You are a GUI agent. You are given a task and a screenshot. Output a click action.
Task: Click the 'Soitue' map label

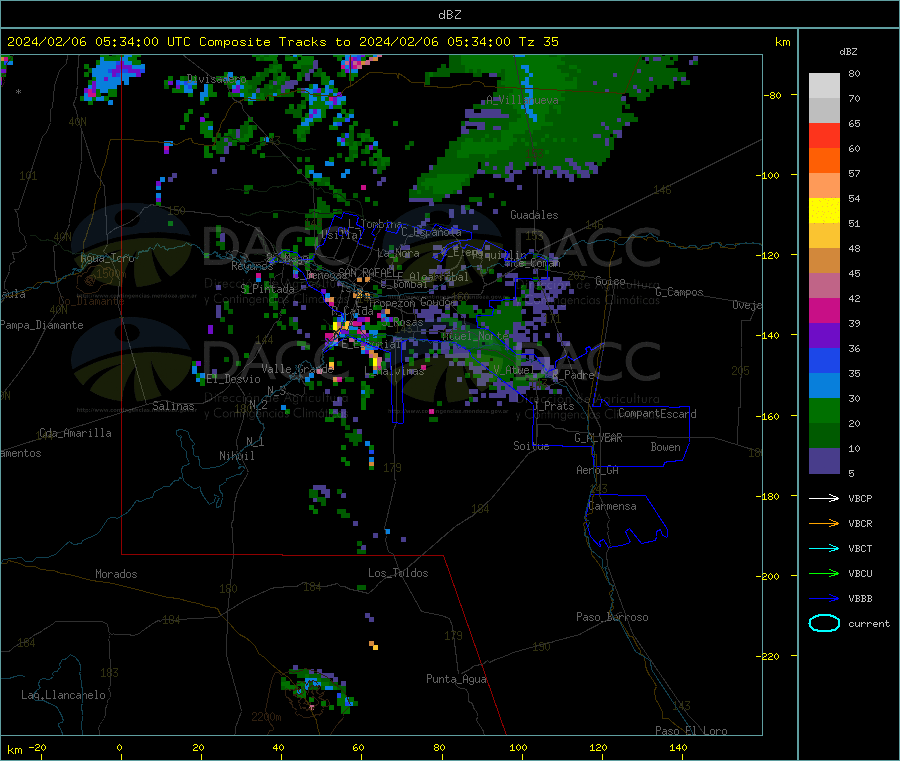(x=531, y=446)
